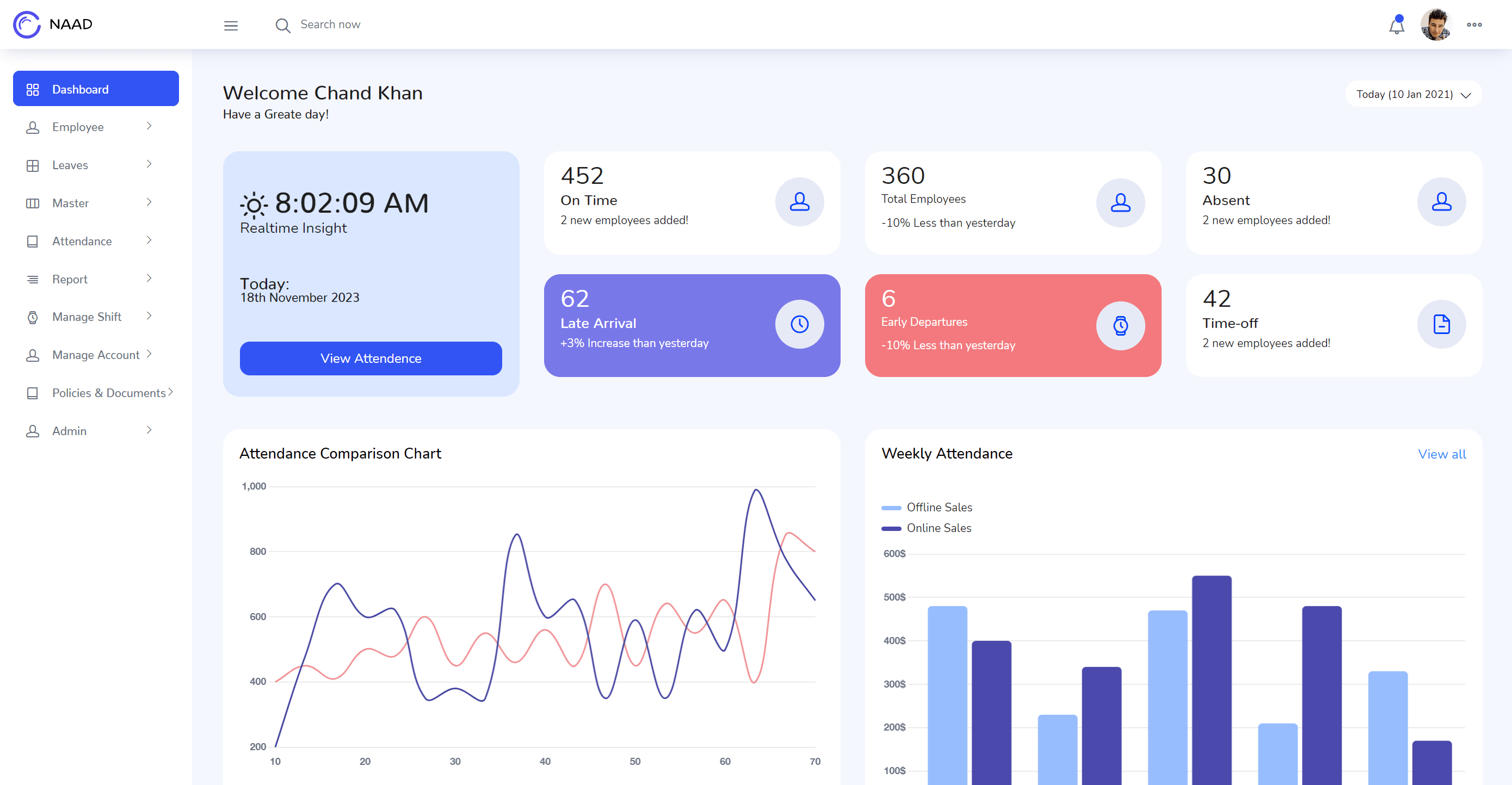Click the document icon on Time-off card
The height and width of the screenshot is (785, 1512).
coord(1442,324)
